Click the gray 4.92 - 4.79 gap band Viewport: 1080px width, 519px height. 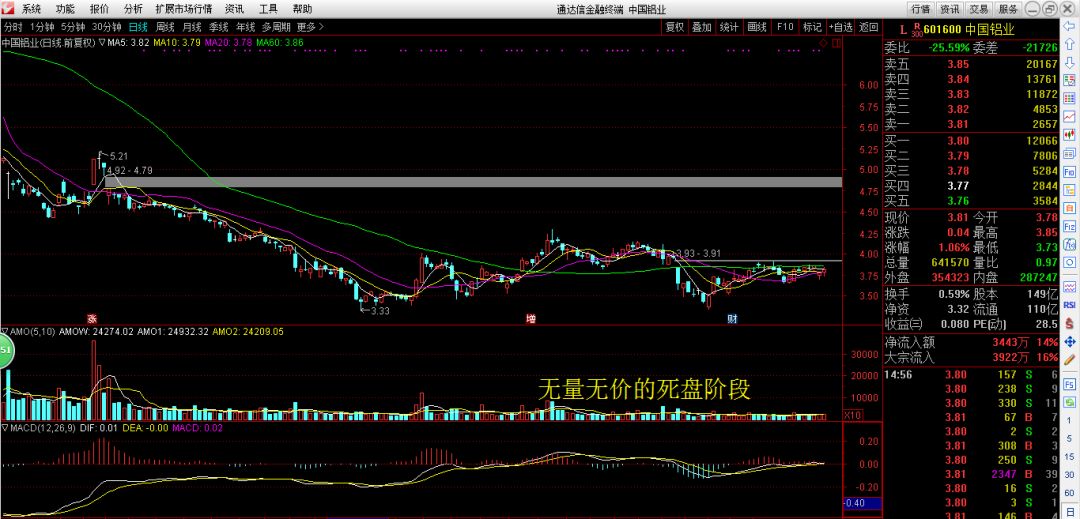[473, 182]
